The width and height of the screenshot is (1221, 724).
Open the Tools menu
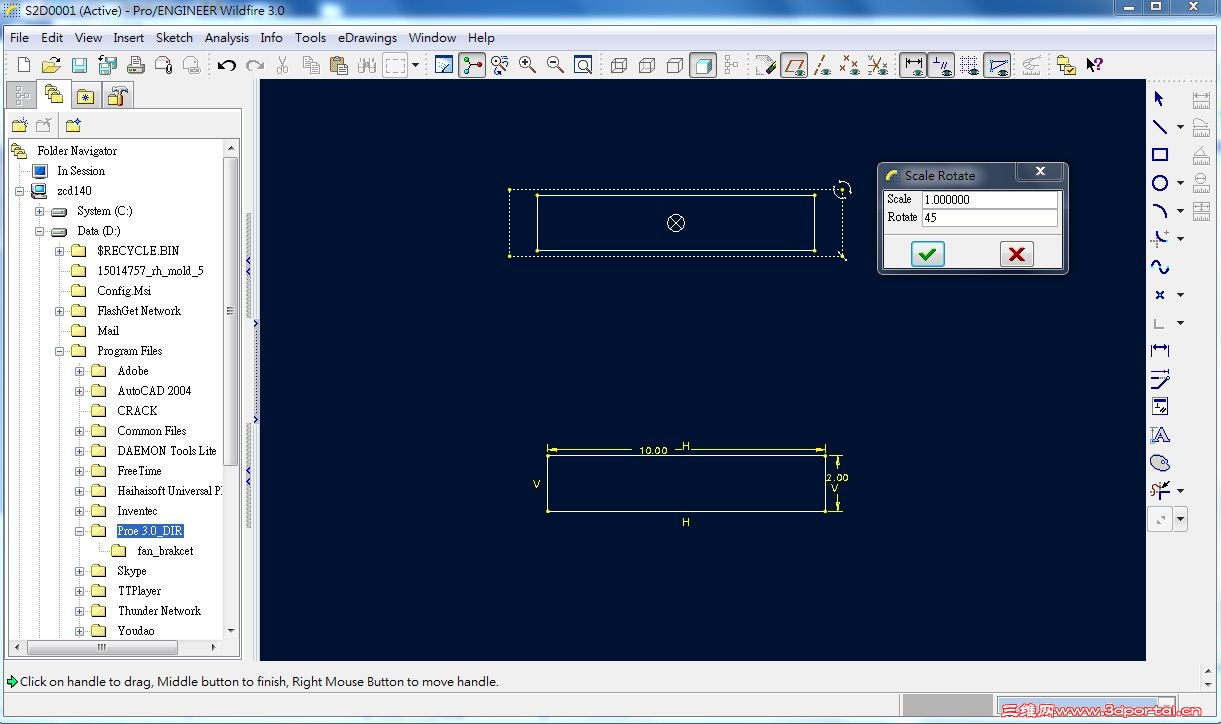[310, 37]
